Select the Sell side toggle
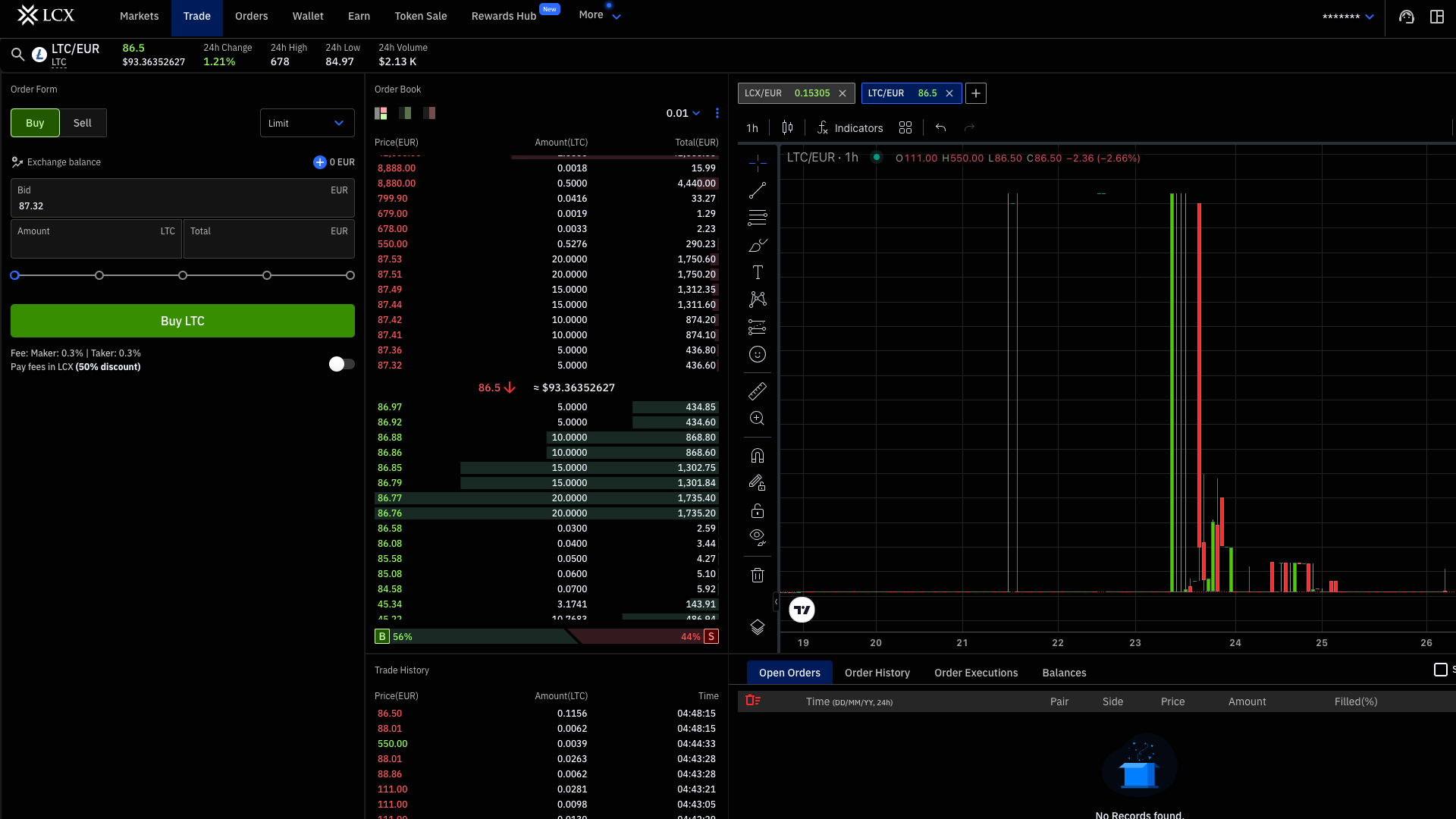The image size is (1456, 819). [x=83, y=123]
